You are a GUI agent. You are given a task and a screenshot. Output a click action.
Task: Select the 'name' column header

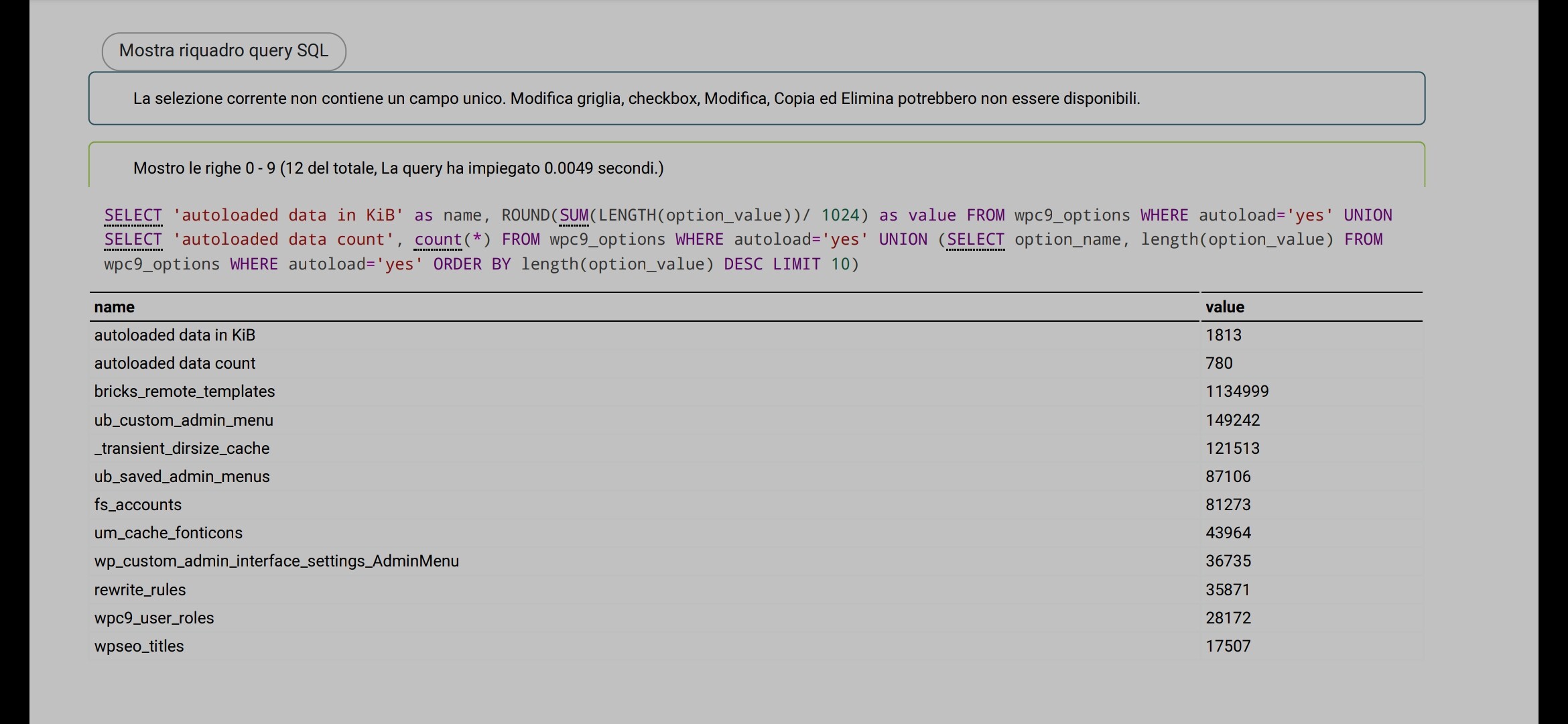click(644, 307)
